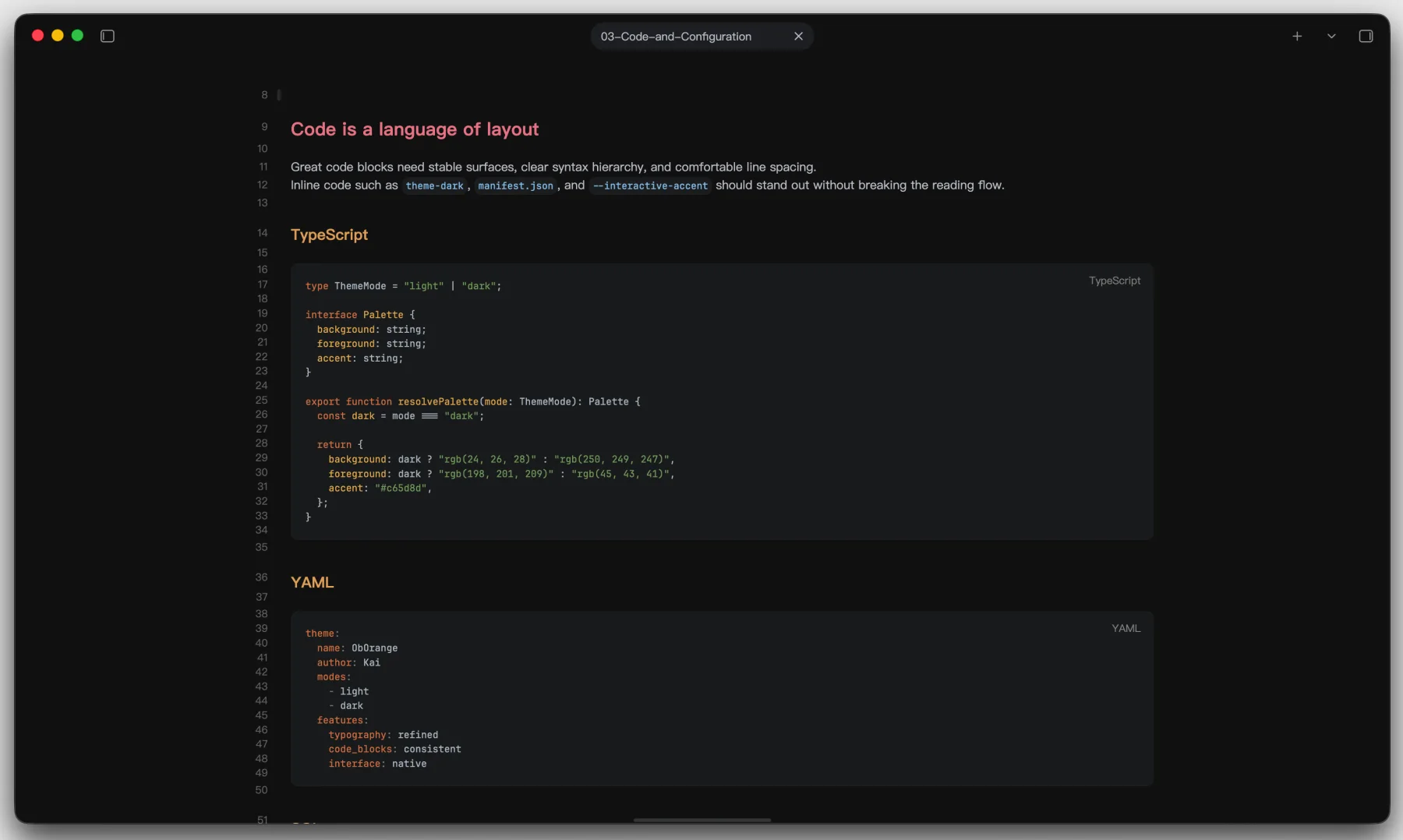Click the 'const dark = mode' line
1403x840 pixels.
click(400, 416)
